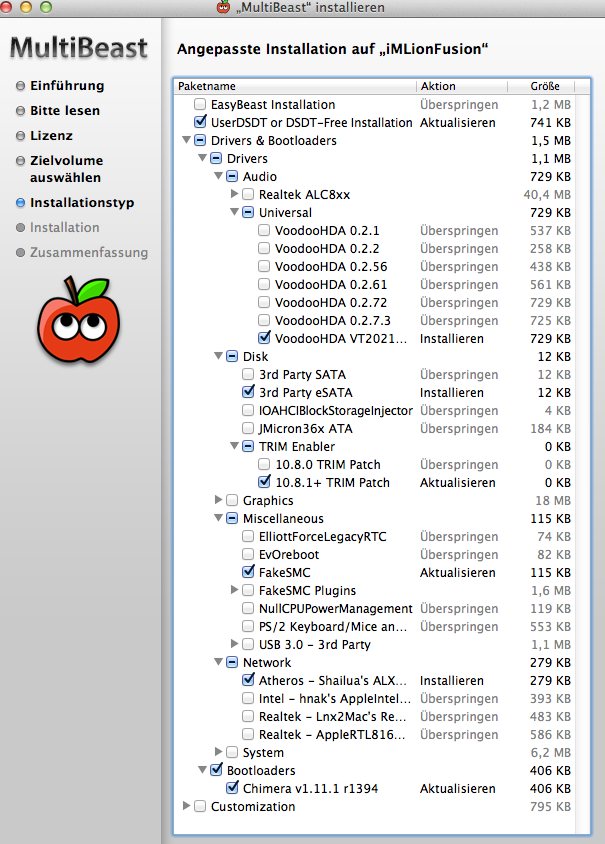The height and width of the screenshot is (844, 605).
Task: Enable IOAHCIBlockStorageInjector checkbox
Action: (x=248, y=410)
